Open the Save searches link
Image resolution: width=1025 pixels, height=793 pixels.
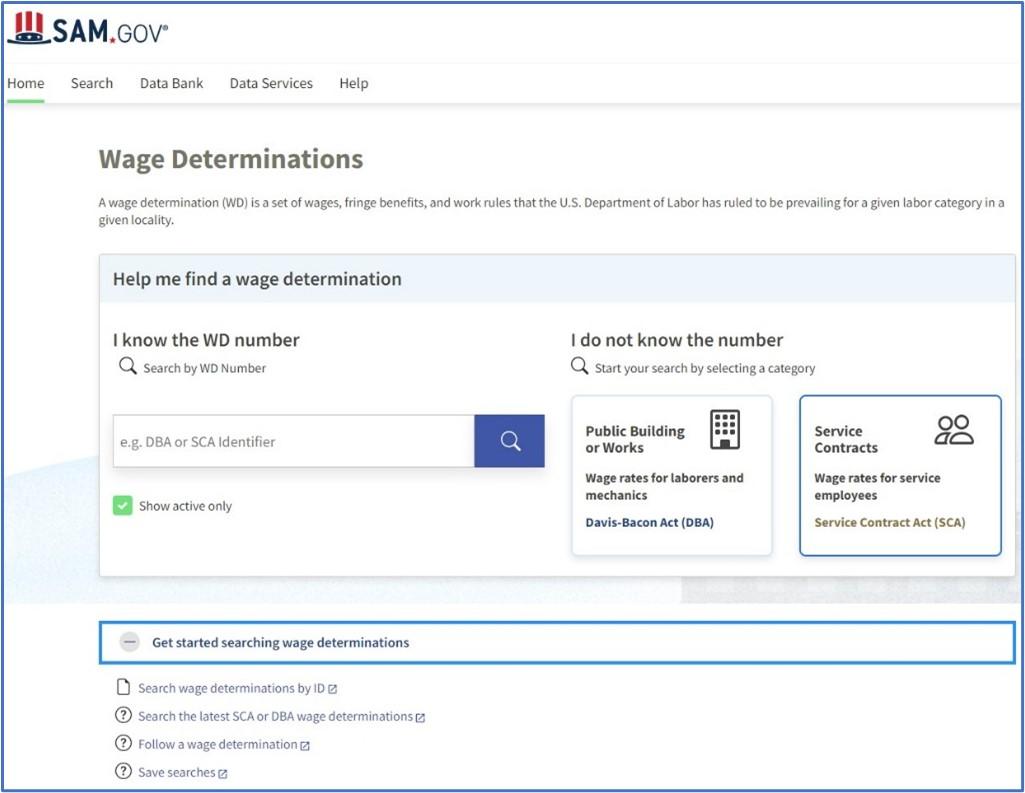[176, 773]
